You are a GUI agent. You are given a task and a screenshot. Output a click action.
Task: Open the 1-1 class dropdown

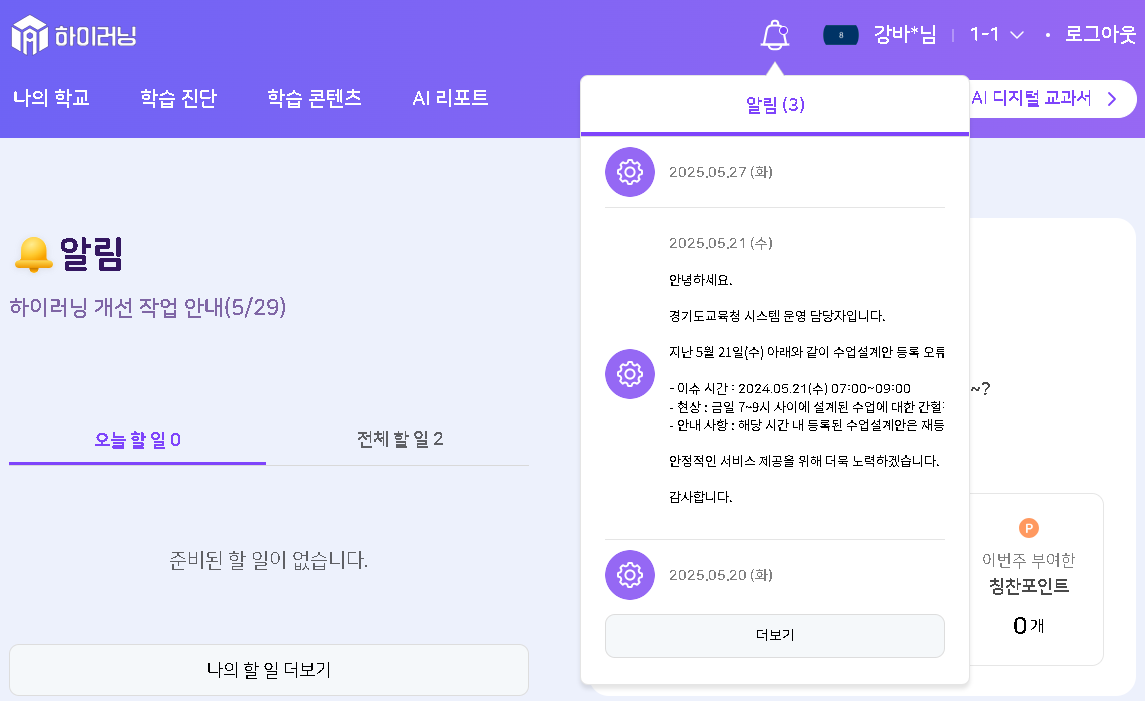(996, 35)
